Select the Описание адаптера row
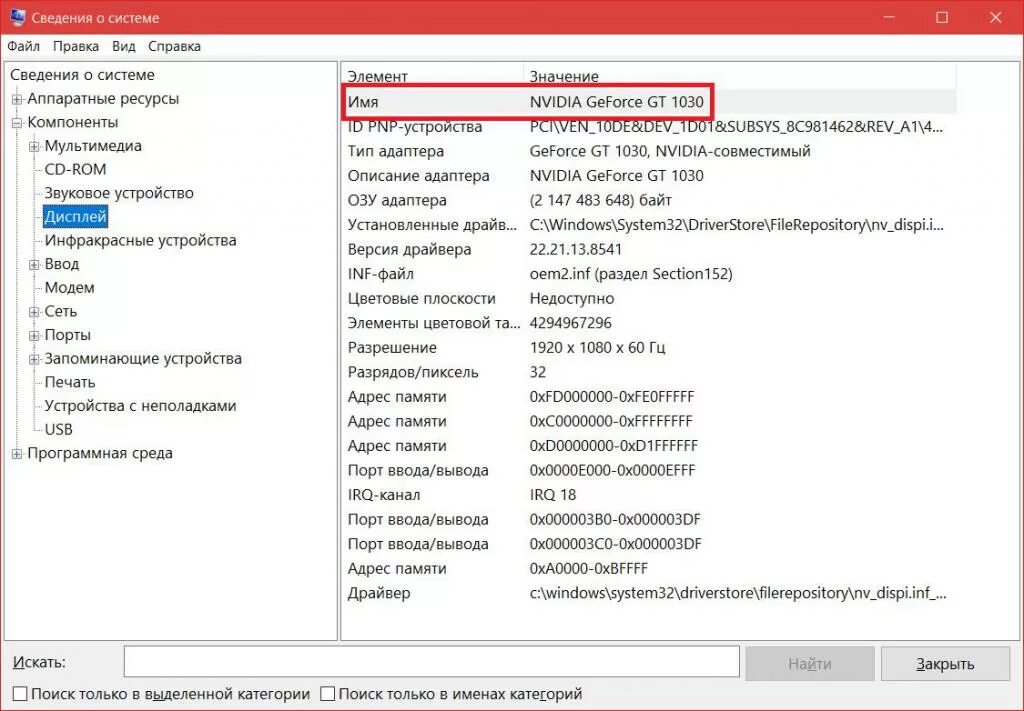The image size is (1024, 711). click(650, 176)
